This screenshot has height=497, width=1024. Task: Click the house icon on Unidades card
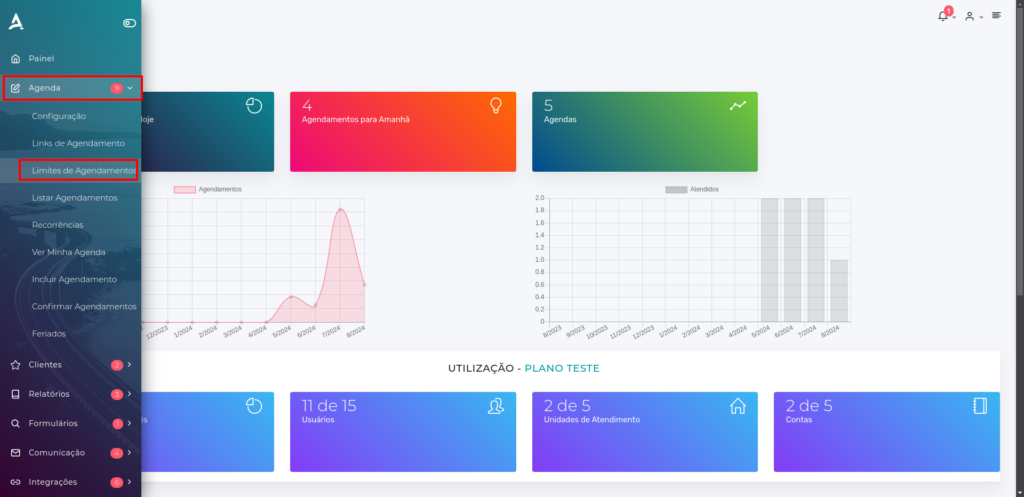737,406
